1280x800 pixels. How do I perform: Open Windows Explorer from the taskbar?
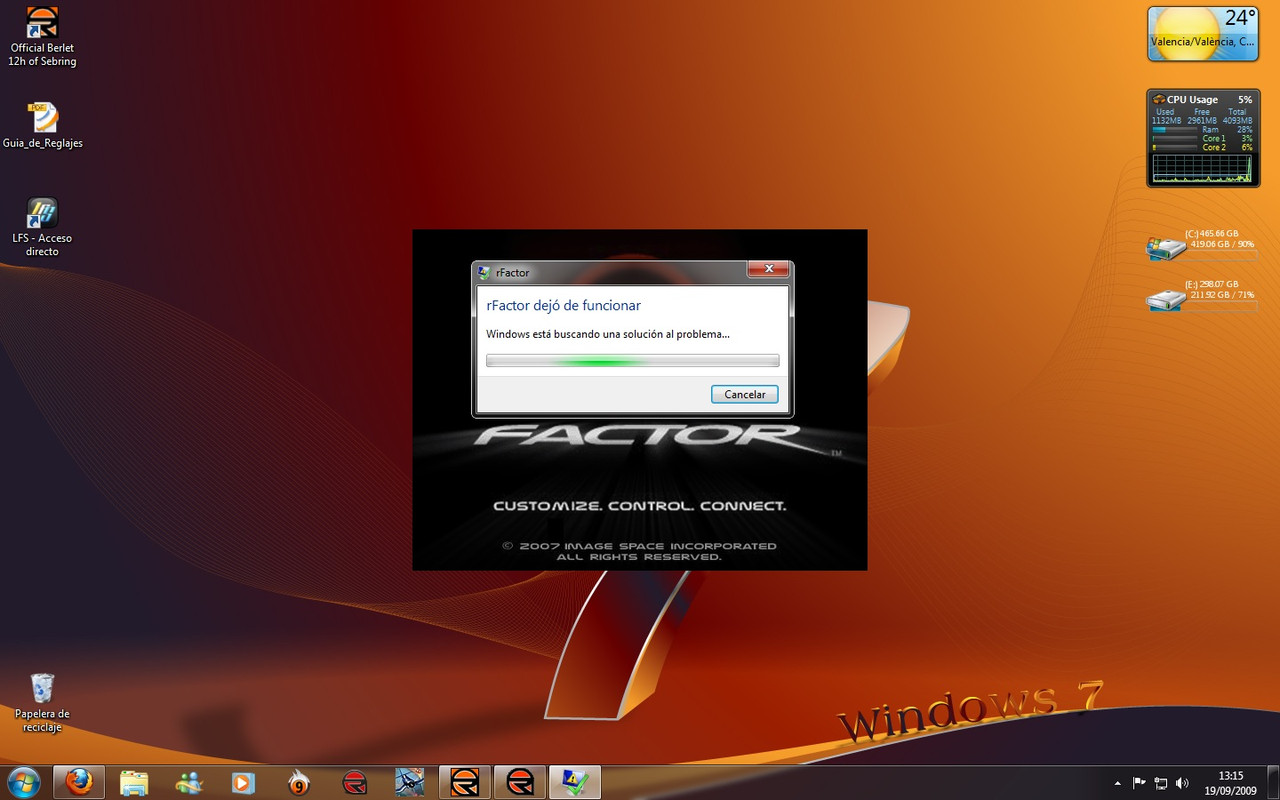point(134,781)
